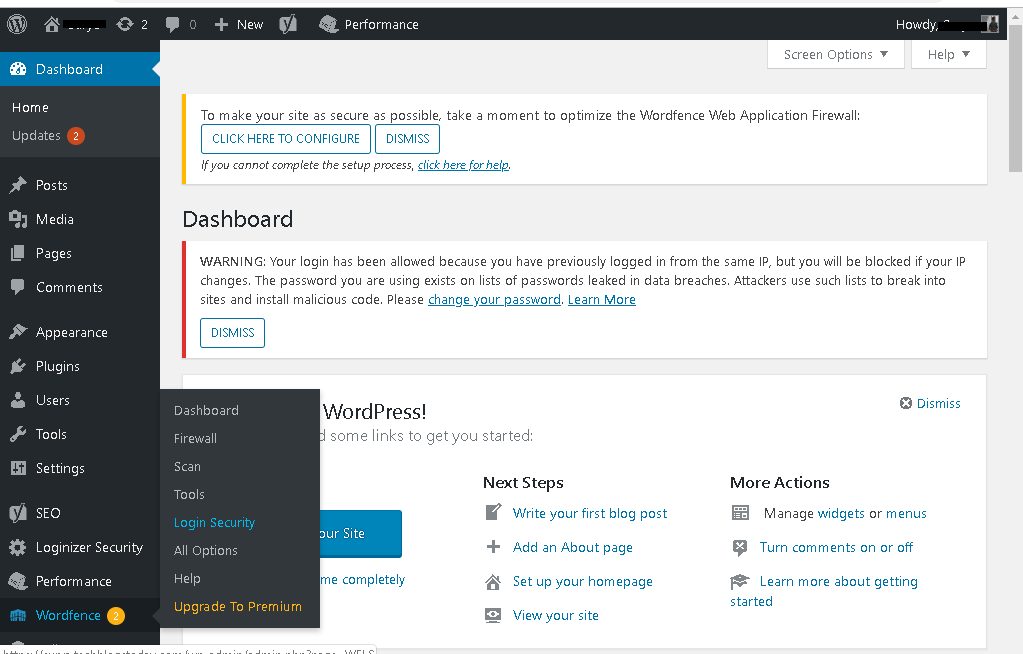
Task: Click the plus New icon in admin bar
Action: (x=221, y=25)
